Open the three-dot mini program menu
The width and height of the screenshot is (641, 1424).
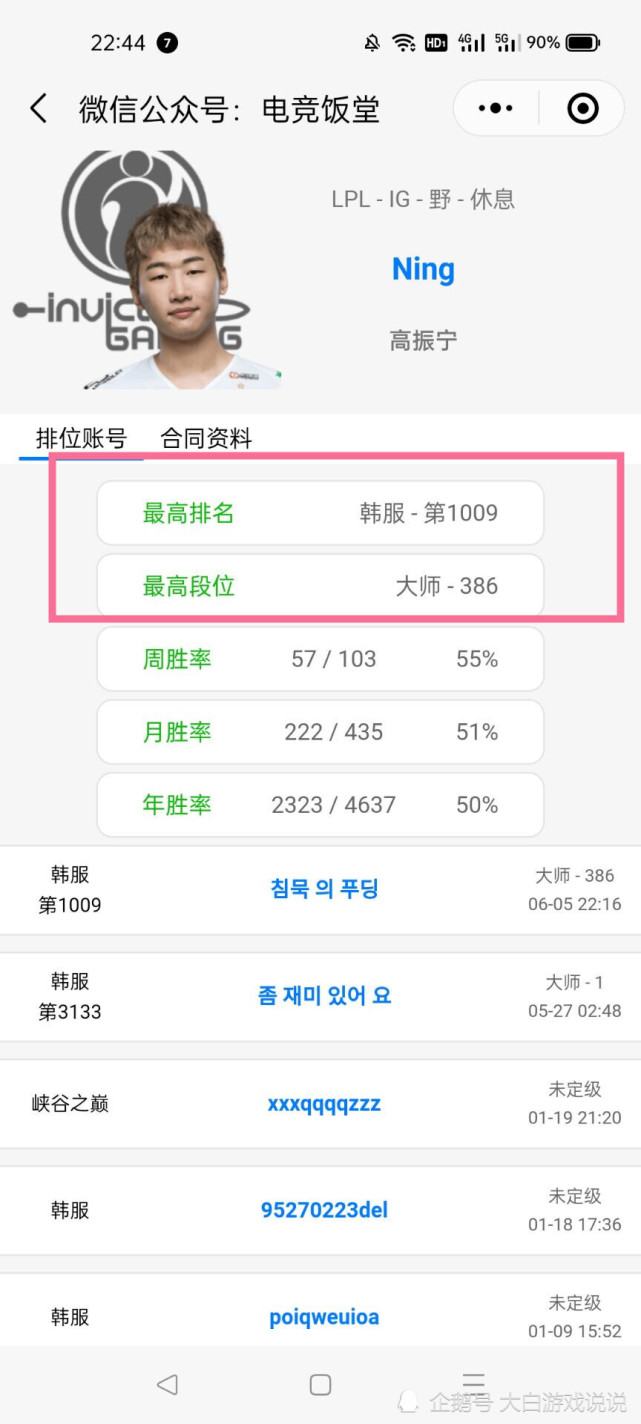(x=493, y=108)
